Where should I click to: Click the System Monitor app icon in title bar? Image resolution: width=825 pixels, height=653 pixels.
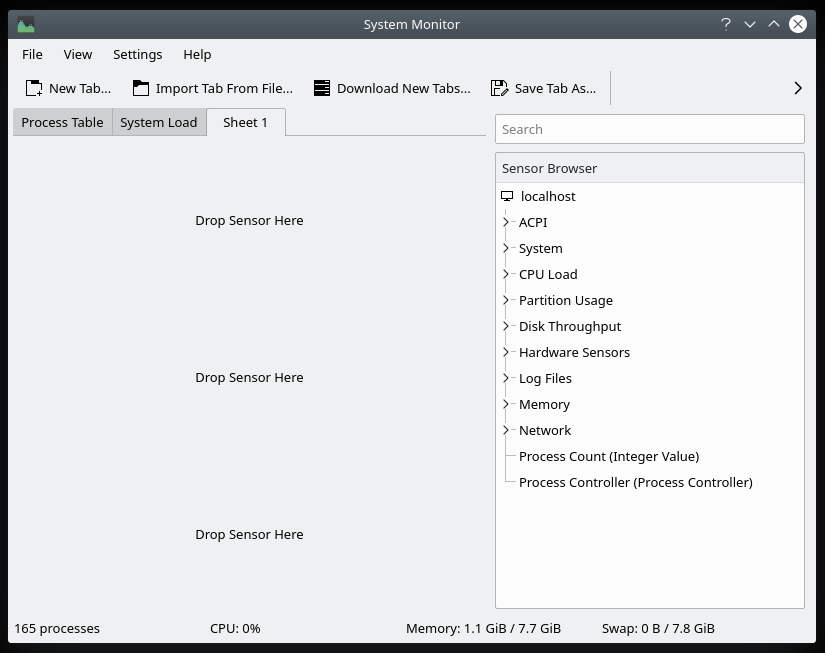[26, 24]
